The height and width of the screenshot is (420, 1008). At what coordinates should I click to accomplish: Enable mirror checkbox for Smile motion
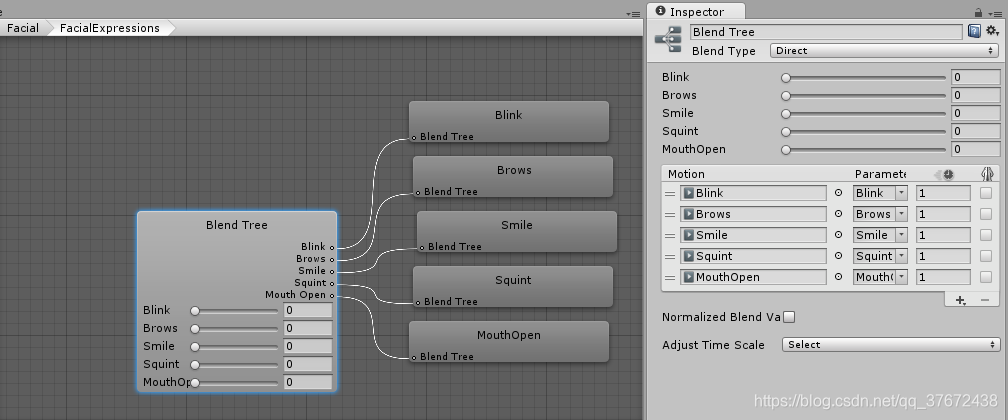(x=986, y=235)
